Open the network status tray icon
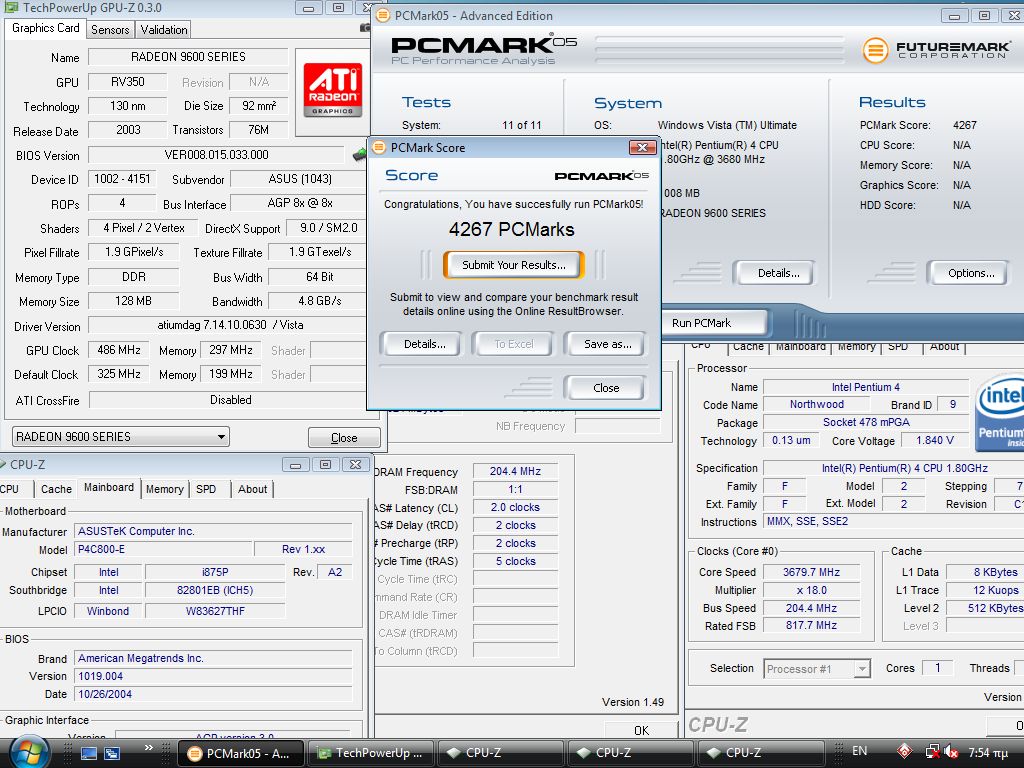Screen dimensions: 1024x768 pos(933,752)
